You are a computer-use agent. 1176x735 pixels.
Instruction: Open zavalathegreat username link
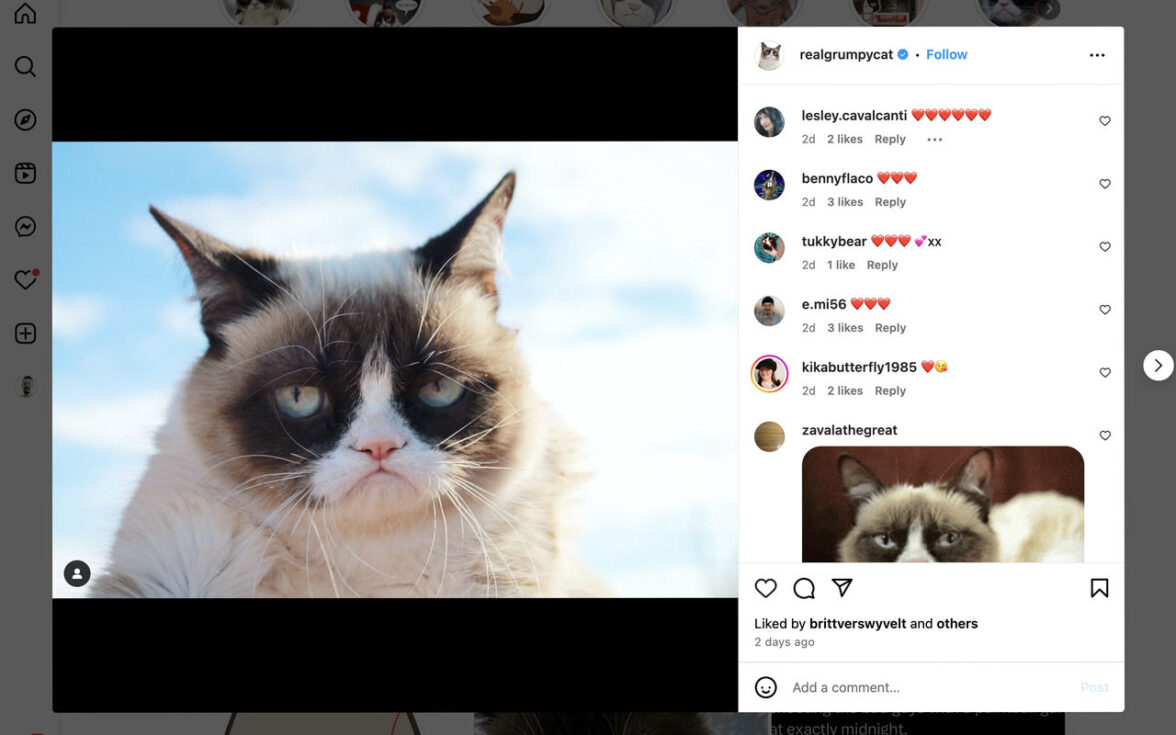849,430
